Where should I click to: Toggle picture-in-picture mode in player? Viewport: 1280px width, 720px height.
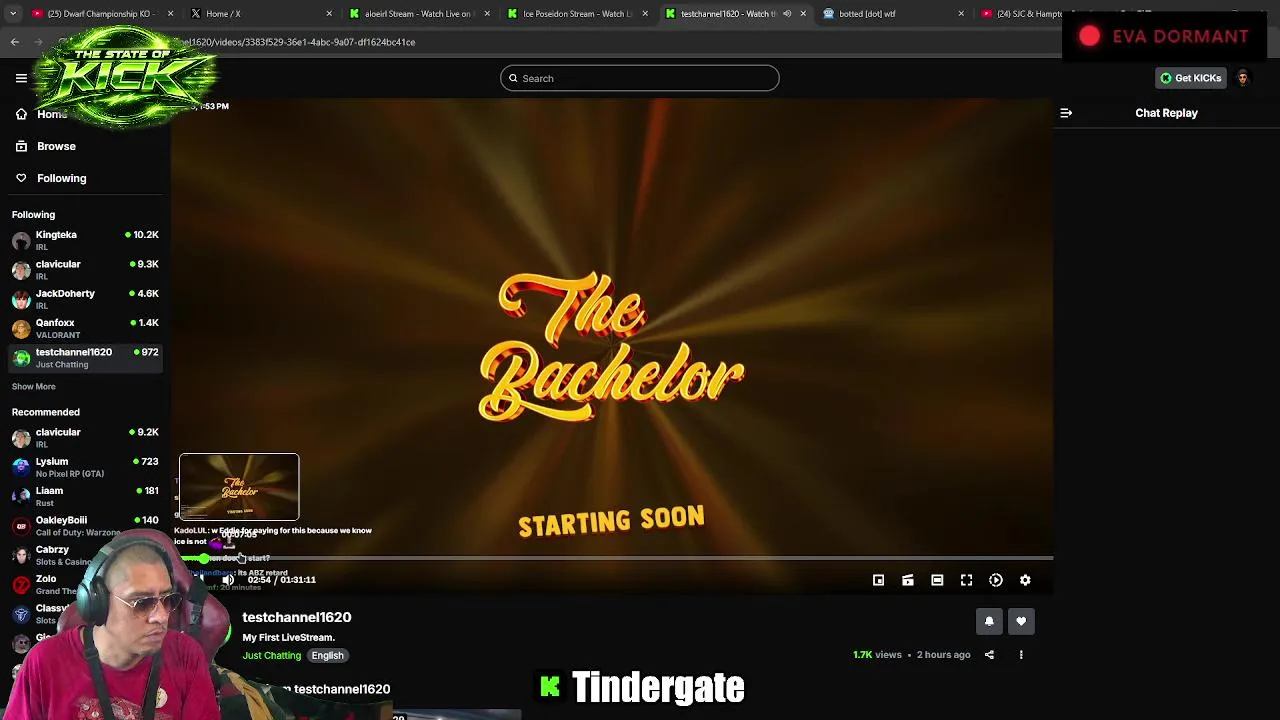pyautogui.click(x=878, y=580)
